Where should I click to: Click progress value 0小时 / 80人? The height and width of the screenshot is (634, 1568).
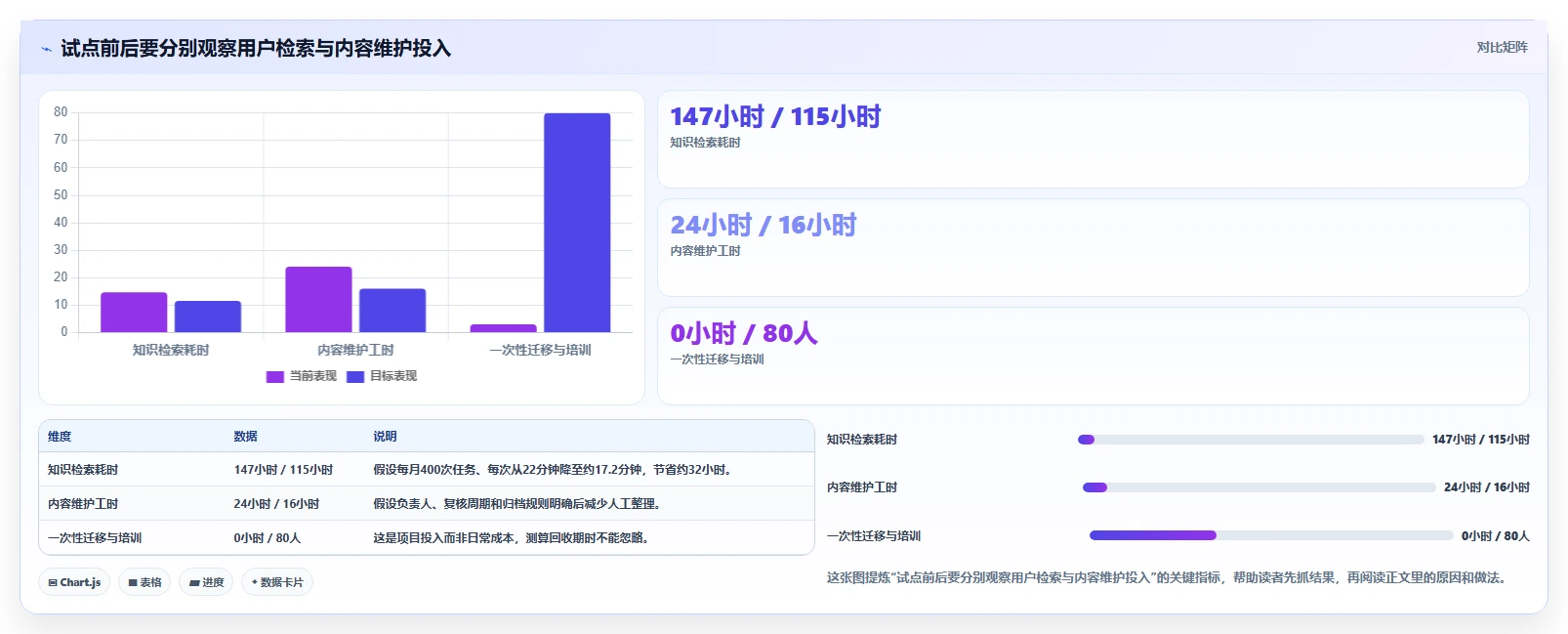tap(1496, 536)
